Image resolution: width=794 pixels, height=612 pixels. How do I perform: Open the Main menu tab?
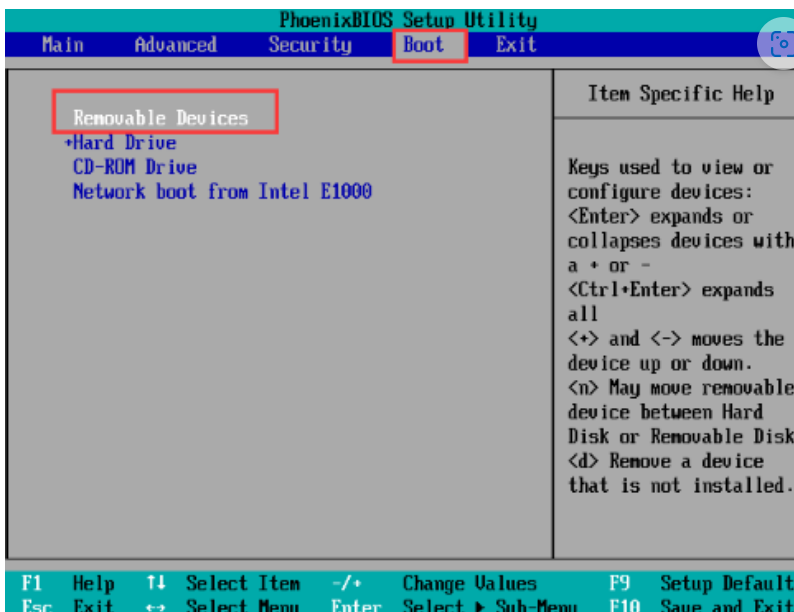coord(63,45)
